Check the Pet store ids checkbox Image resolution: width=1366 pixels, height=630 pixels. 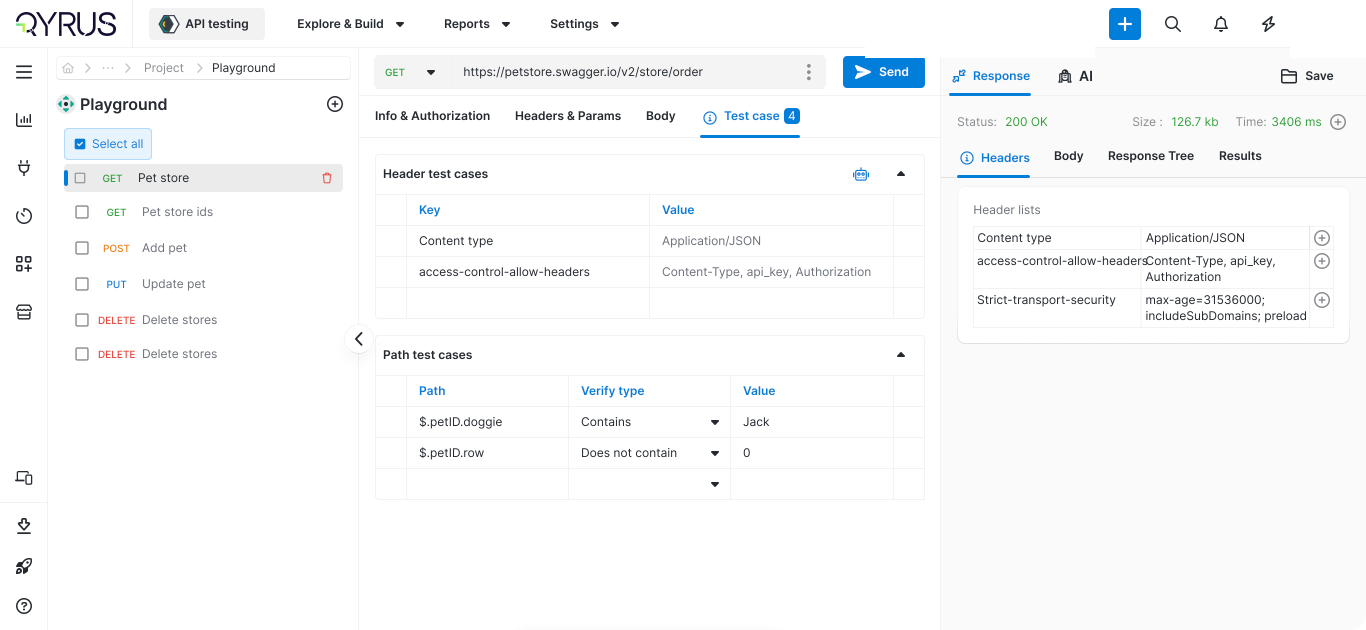(82, 212)
